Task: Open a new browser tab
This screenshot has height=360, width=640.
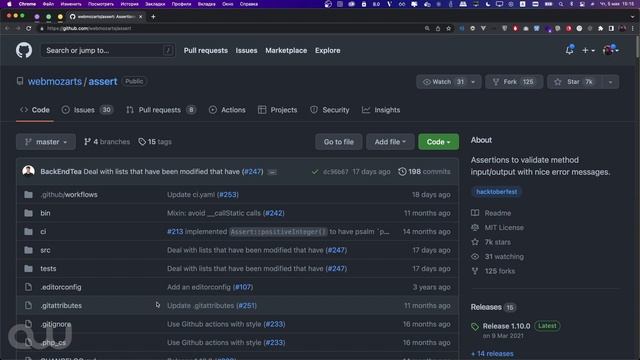Action: (x=153, y=17)
